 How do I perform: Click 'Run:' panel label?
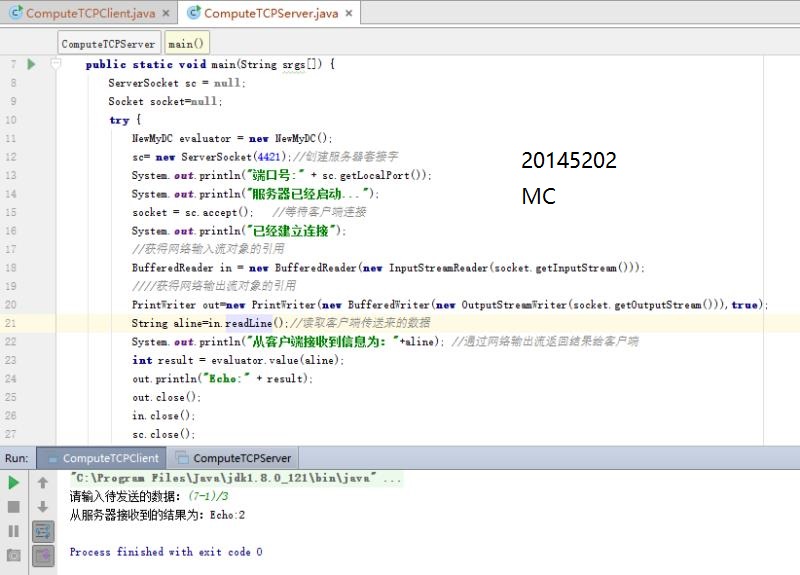tap(17, 458)
